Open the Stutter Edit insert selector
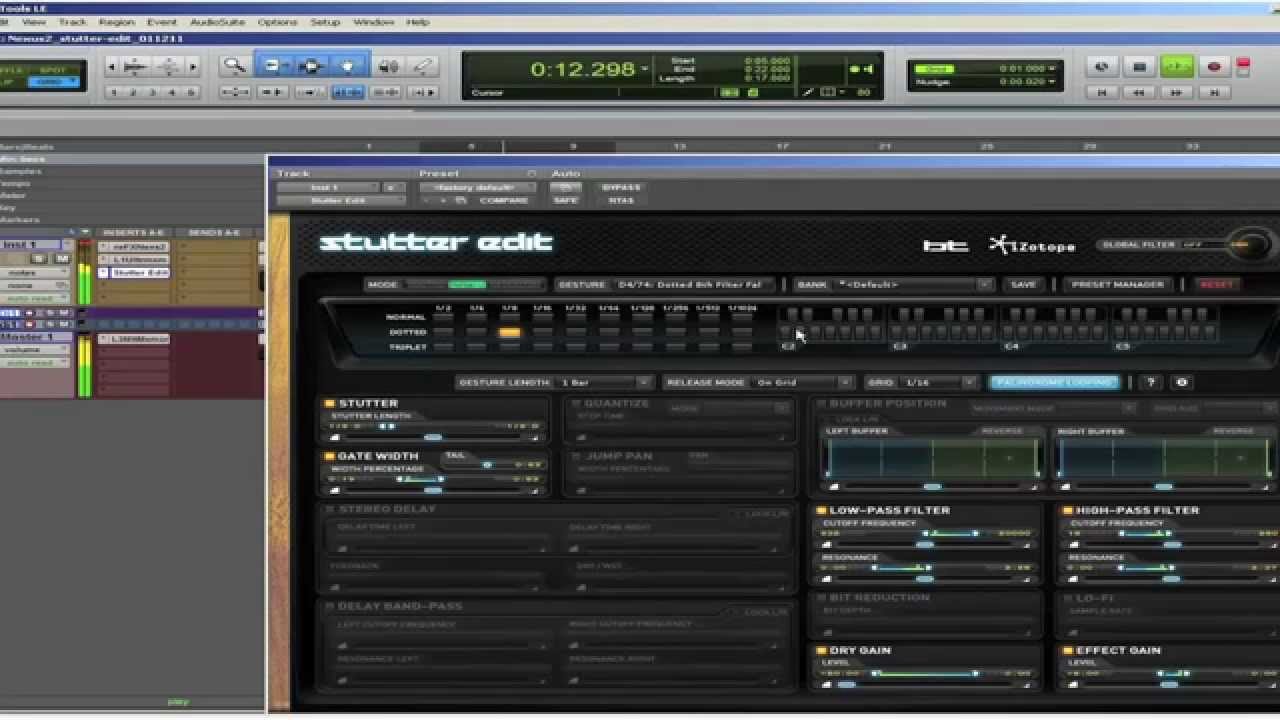This screenshot has width=1280, height=720. (x=341, y=200)
